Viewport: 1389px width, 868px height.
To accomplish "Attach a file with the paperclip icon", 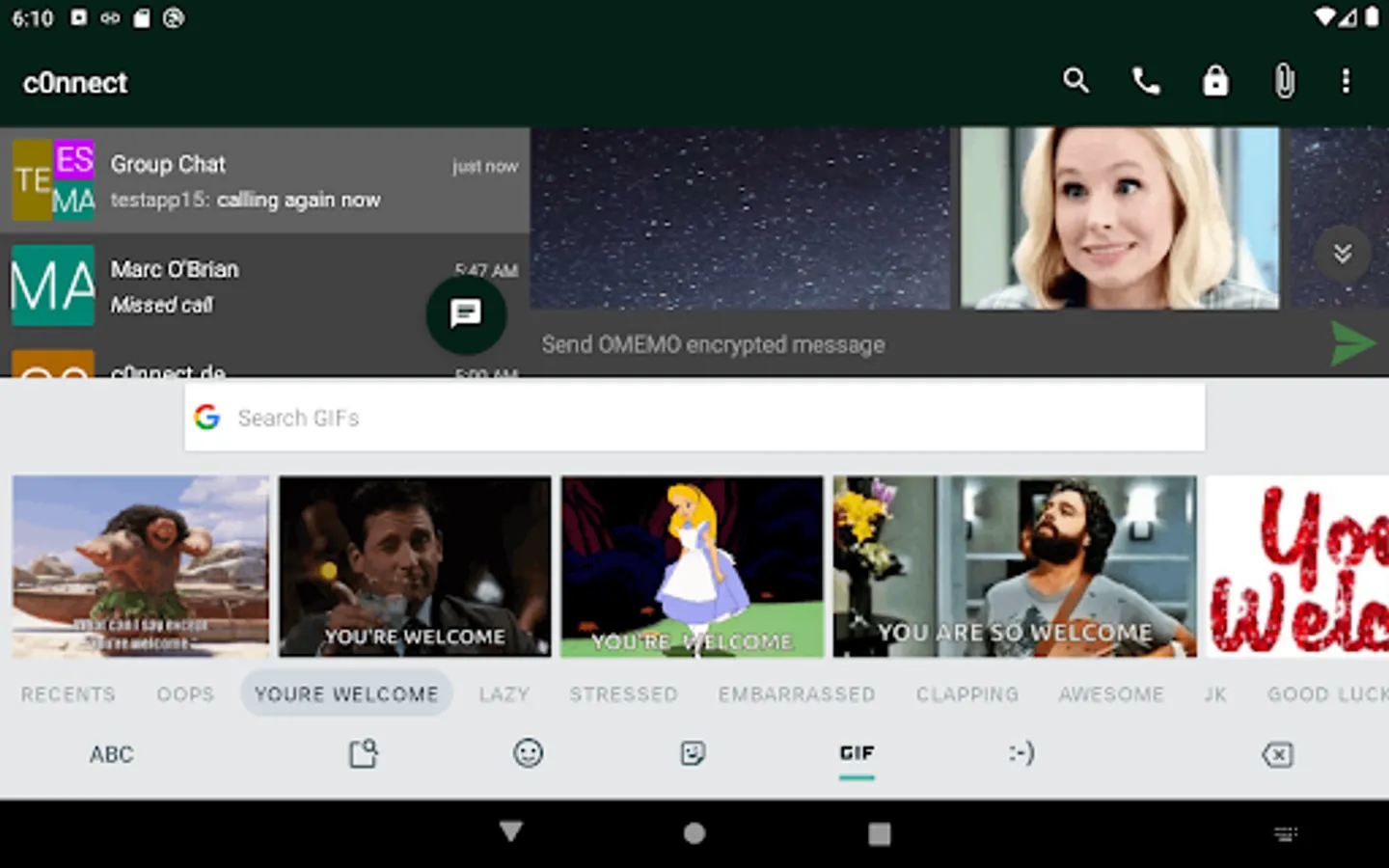I will tap(1285, 81).
